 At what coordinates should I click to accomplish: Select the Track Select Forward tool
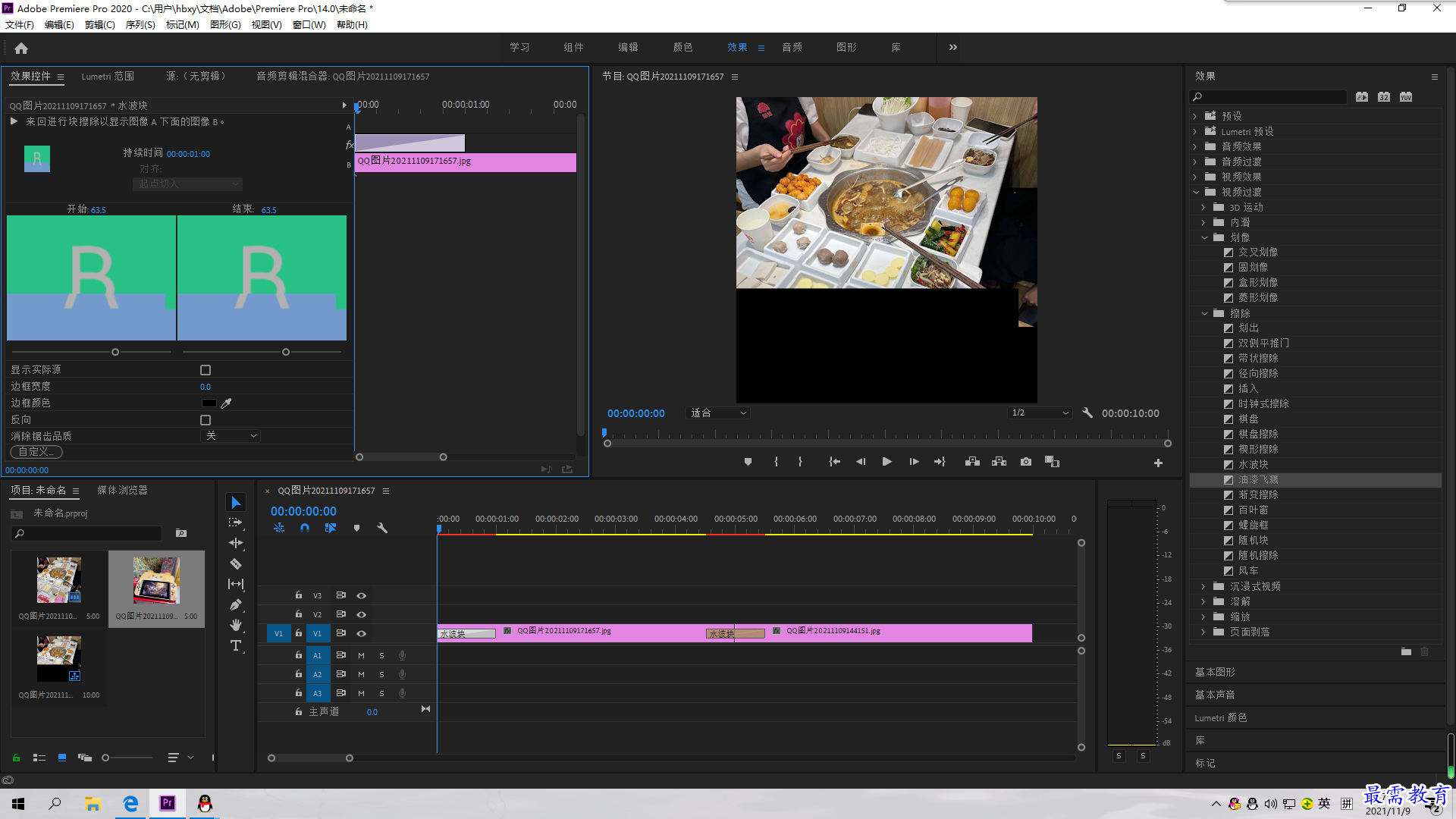click(x=236, y=522)
